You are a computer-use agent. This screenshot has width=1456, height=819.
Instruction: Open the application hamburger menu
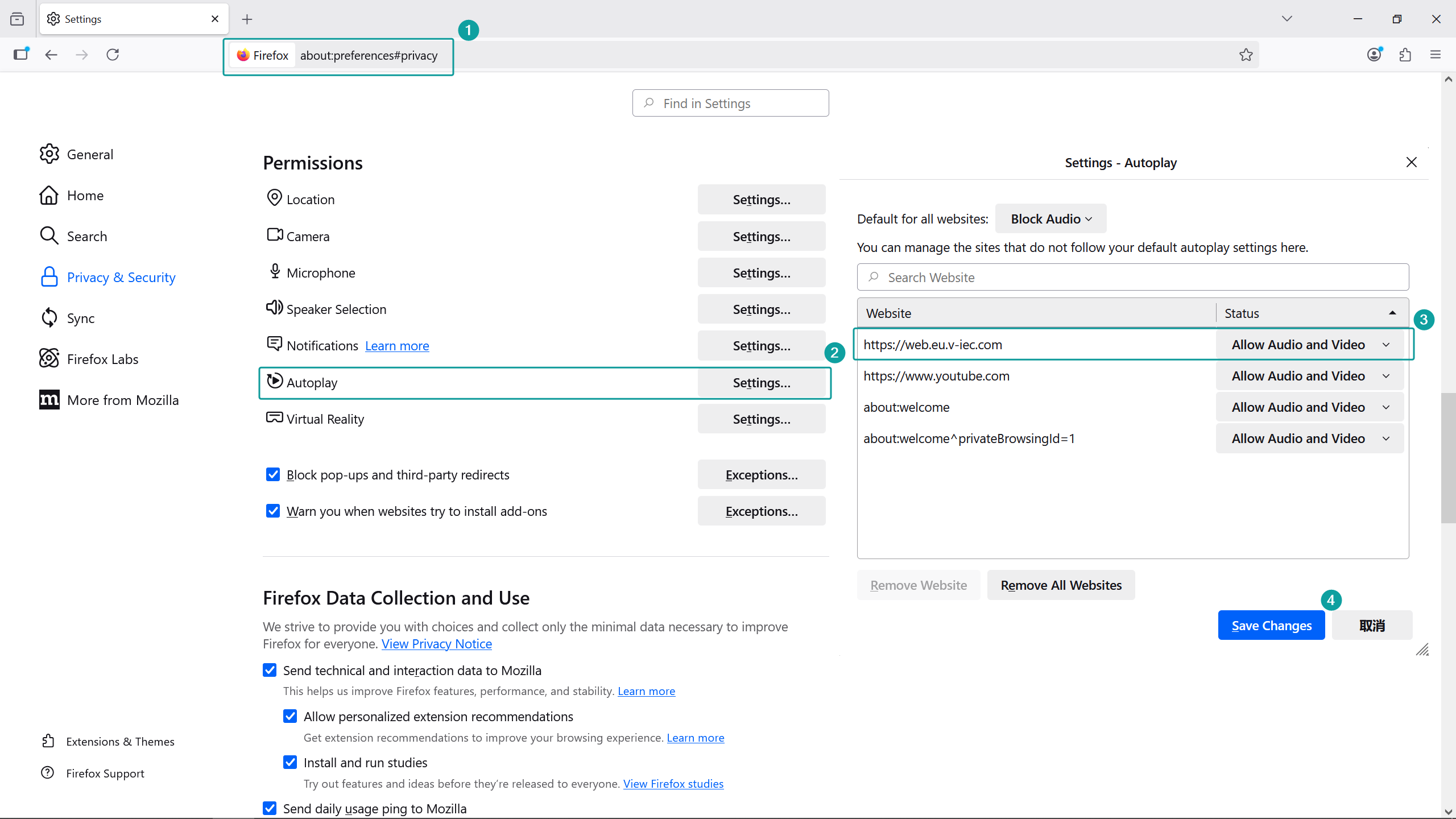pos(1436,55)
